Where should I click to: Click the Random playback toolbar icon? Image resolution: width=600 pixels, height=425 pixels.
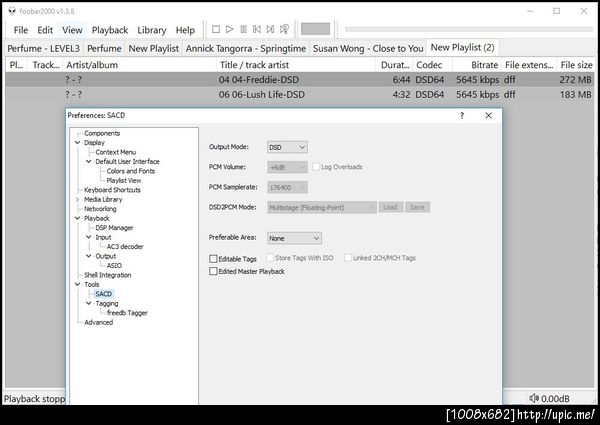point(284,29)
